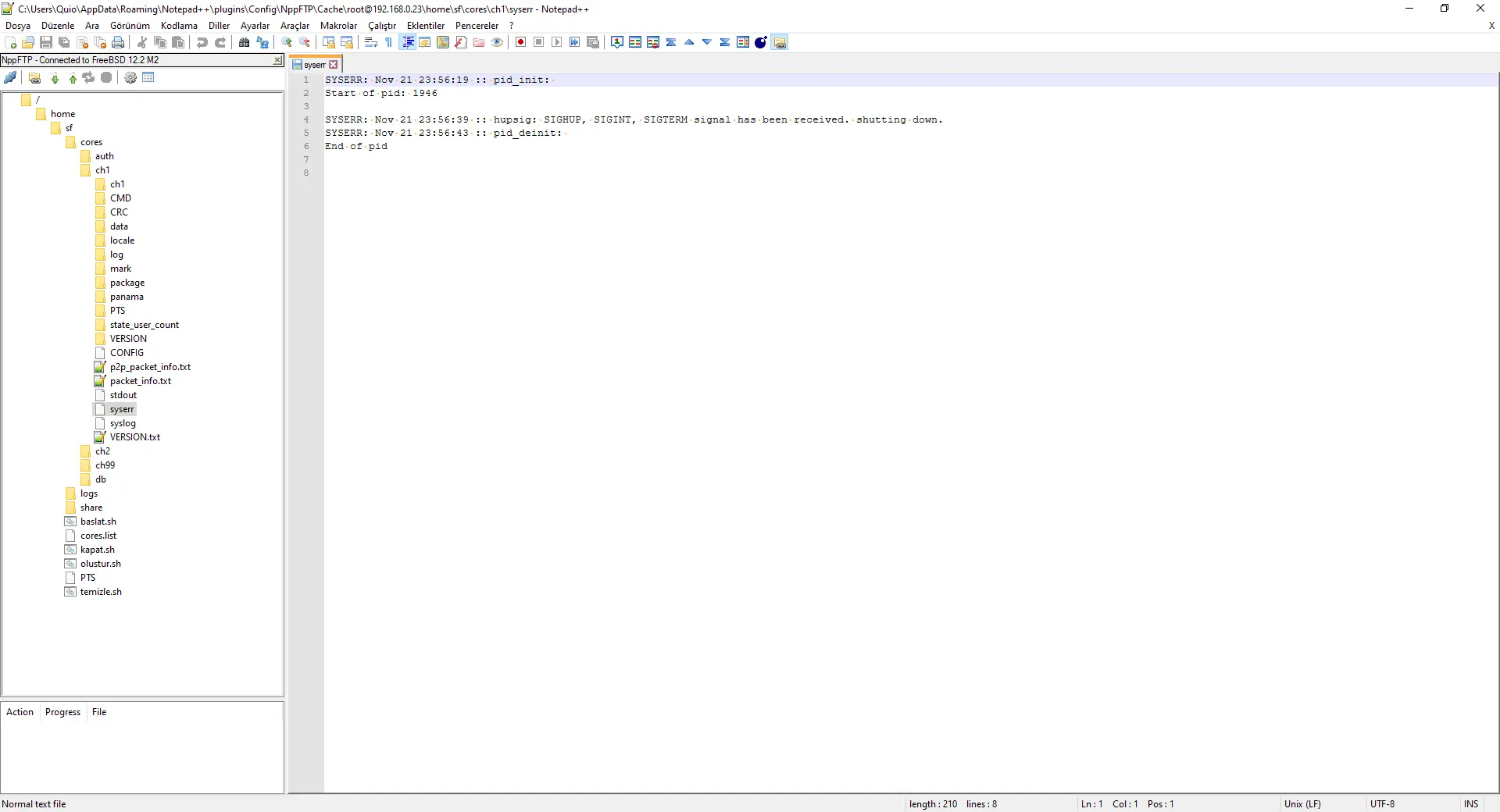
Task: Toggle Show All Characters
Action: pos(388,42)
